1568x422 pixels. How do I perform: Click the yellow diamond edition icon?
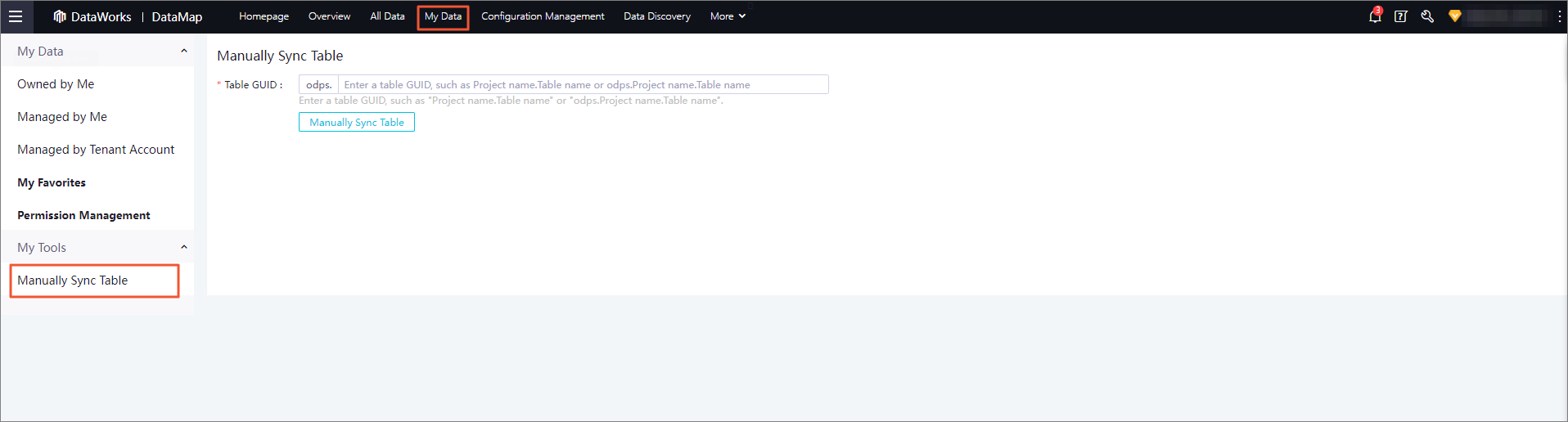(1454, 16)
